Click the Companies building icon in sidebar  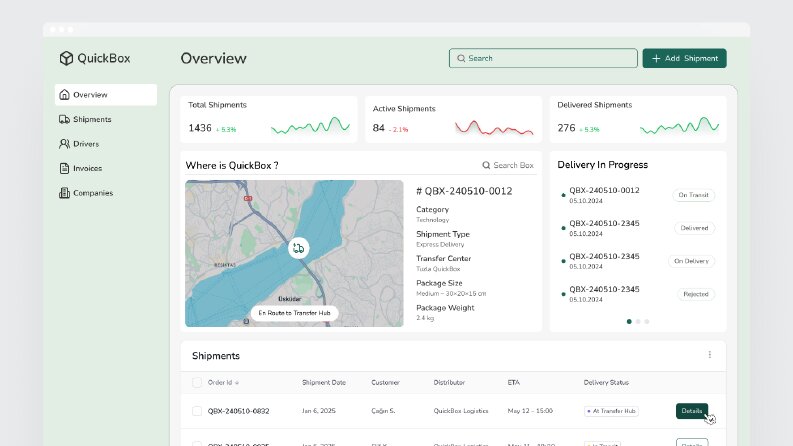click(x=64, y=193)
